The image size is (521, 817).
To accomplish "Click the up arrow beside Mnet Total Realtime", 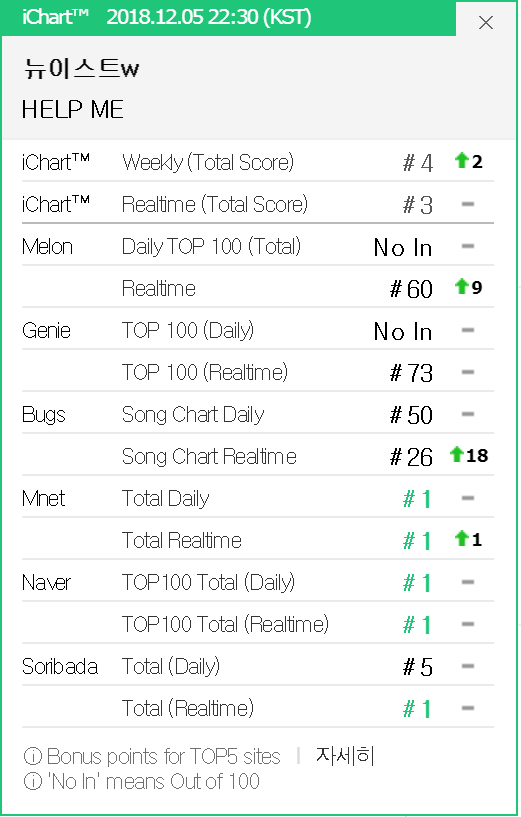I will 461,538.
